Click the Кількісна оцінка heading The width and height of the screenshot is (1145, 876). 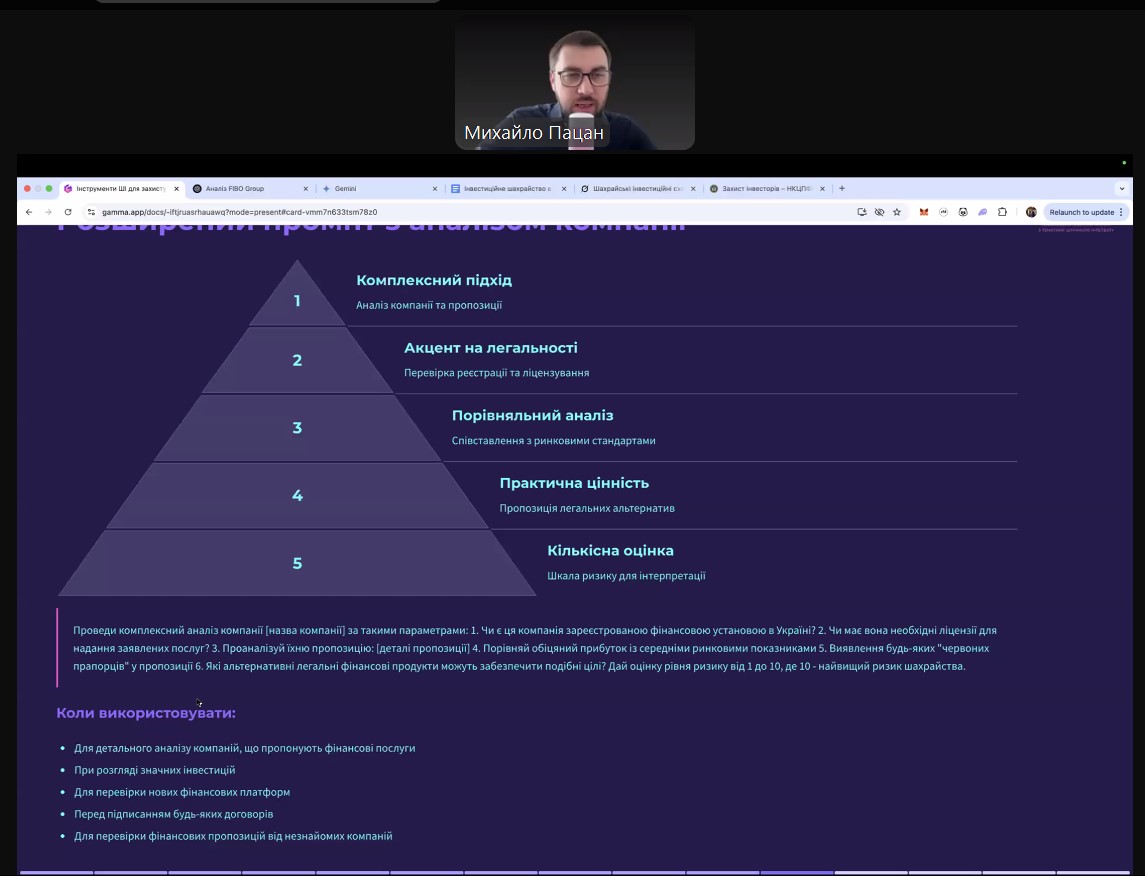click(610, 550)
